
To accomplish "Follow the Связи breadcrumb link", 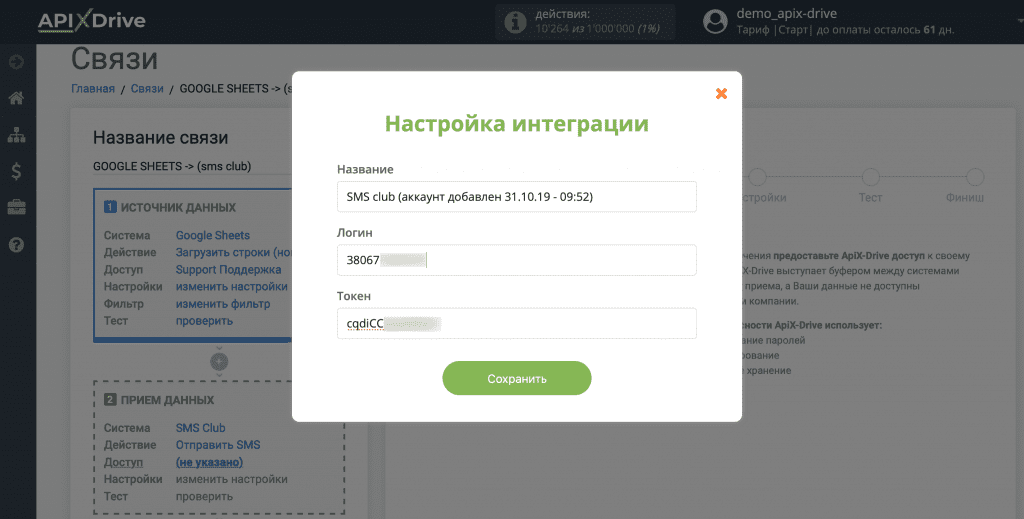I will click(x=147, y=89).
